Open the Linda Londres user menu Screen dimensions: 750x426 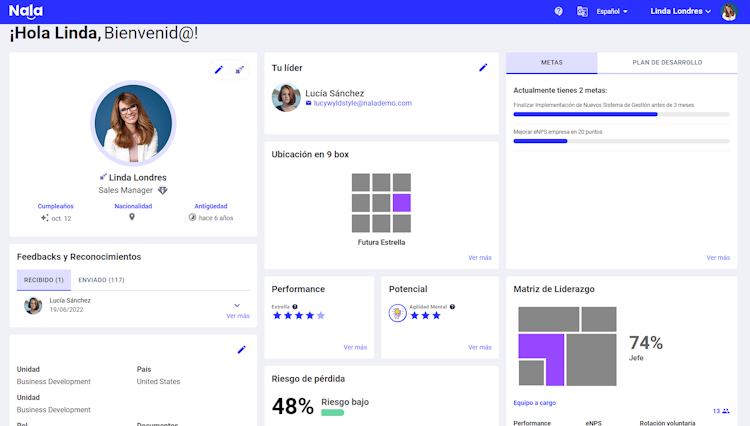[680, 11]
